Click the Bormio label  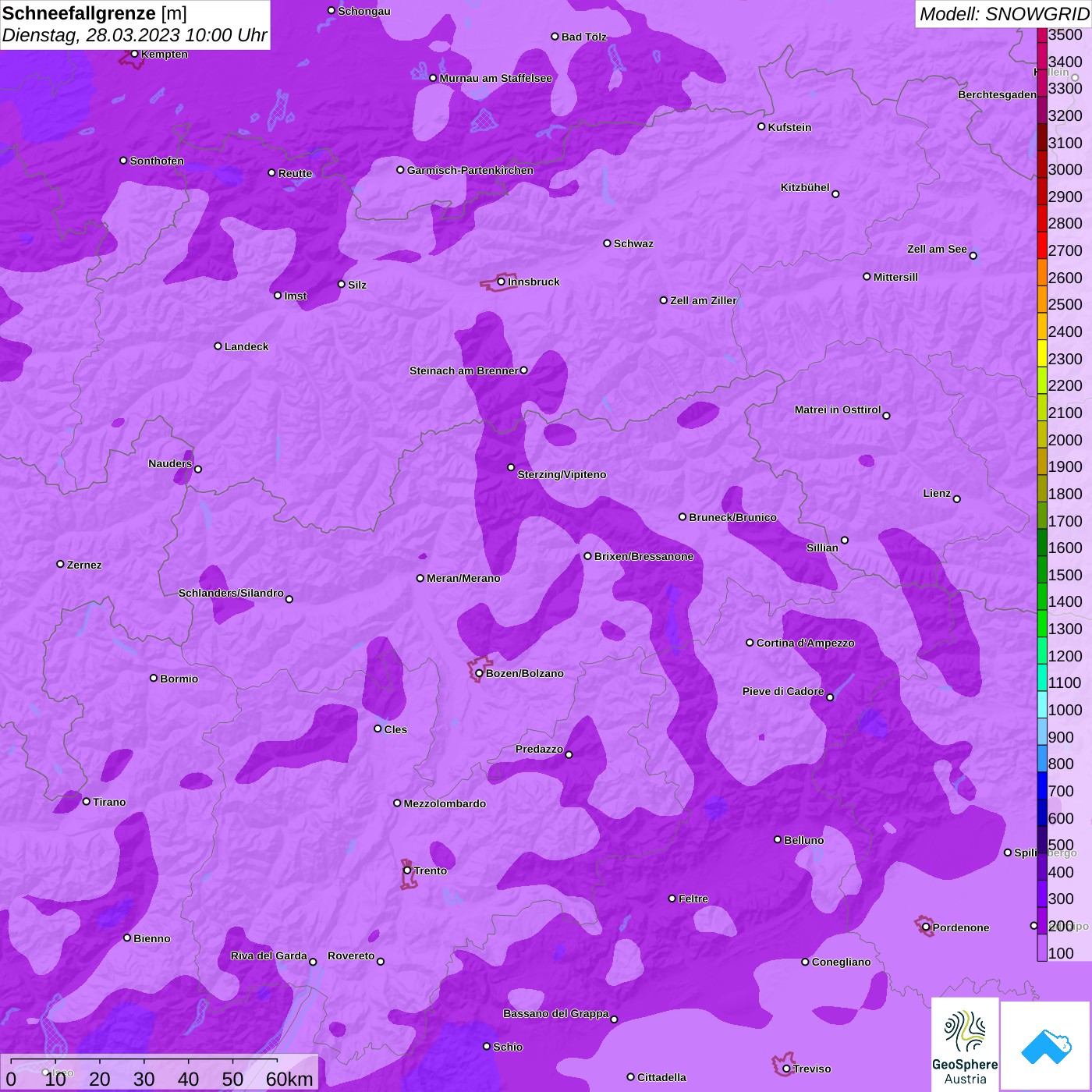(x=179, y=679)
